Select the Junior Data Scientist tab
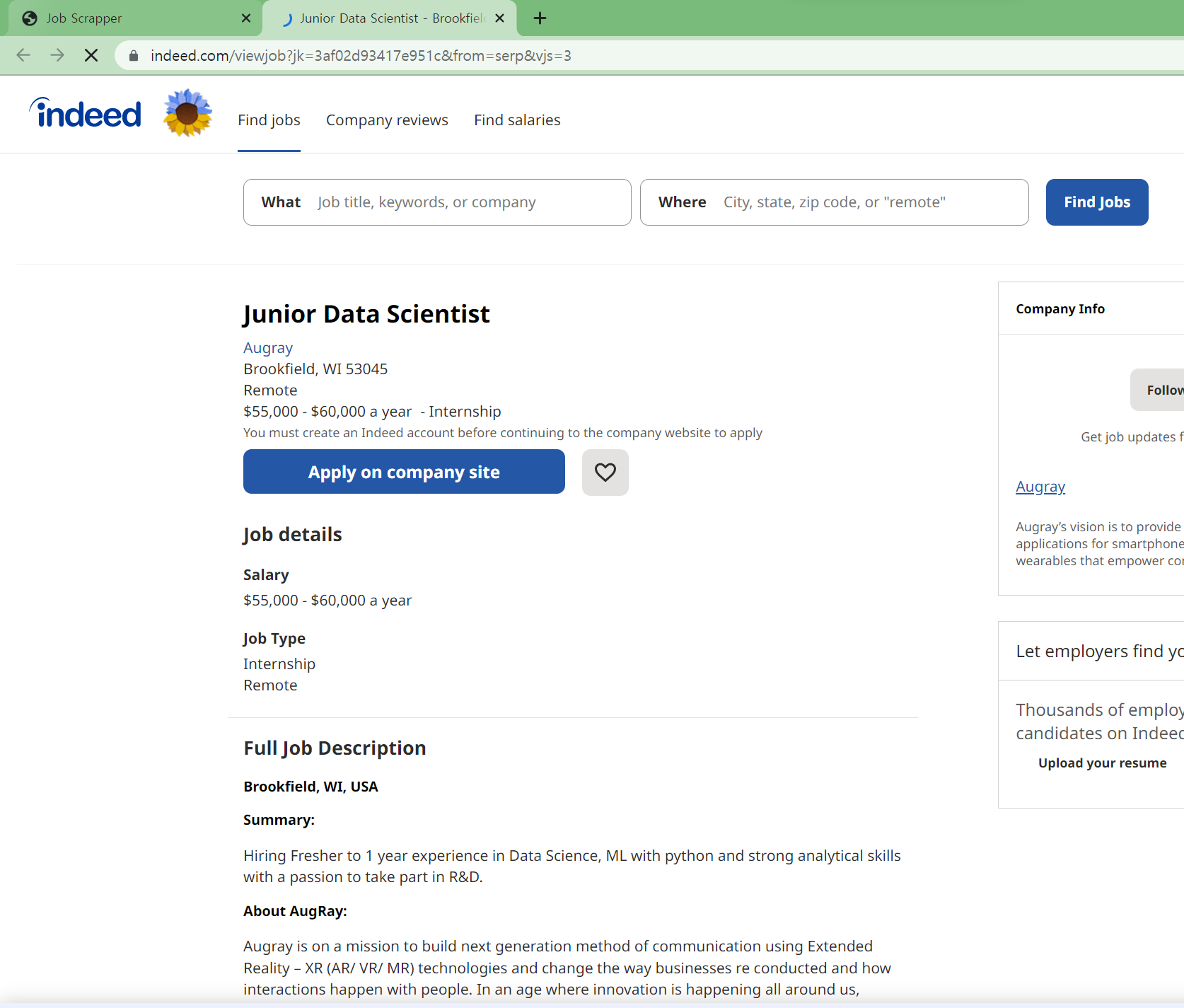 (x=389, y=18)
